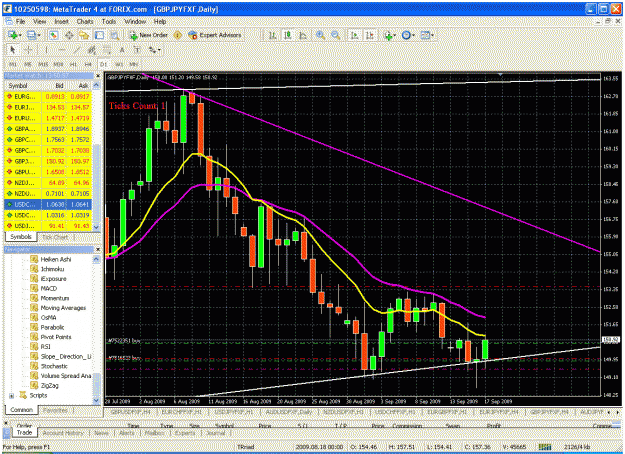The width and height of the screenshot is (625, 454).
Task: Select the text label tool
Action: 137,50
